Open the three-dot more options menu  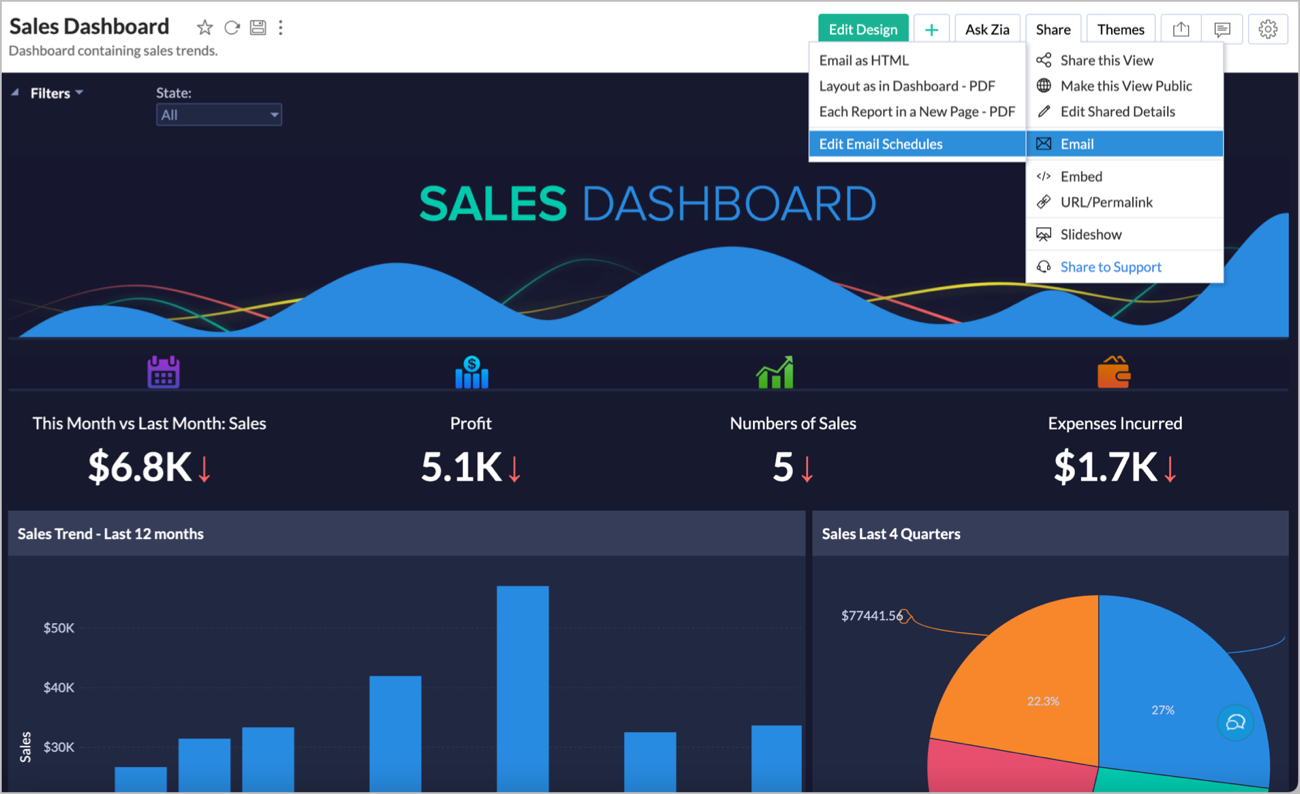(281, 28)
